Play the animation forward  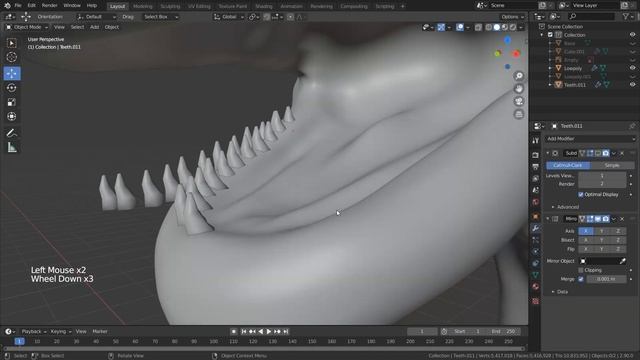pos(269,331)
